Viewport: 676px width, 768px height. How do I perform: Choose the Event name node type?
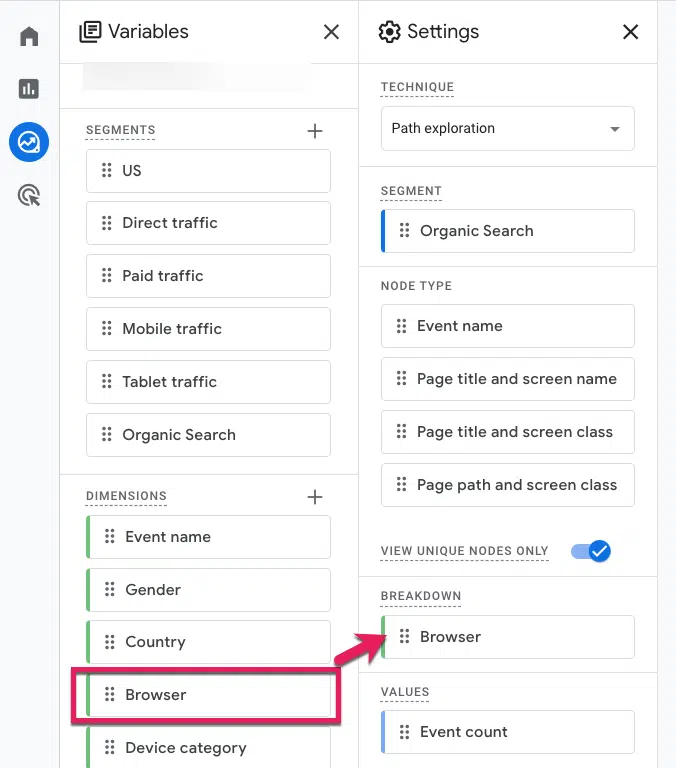tap(507, 326)
